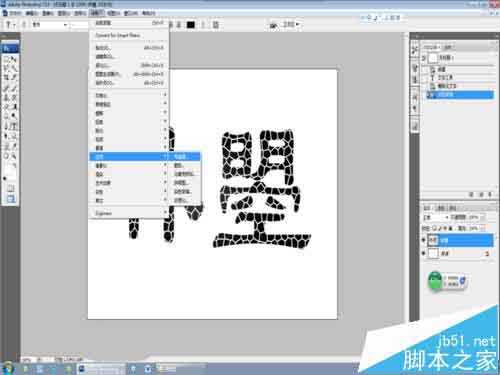The image size is (500, 375).
Task: Open the File (文件) menu
Action: (x=15, y=13)
